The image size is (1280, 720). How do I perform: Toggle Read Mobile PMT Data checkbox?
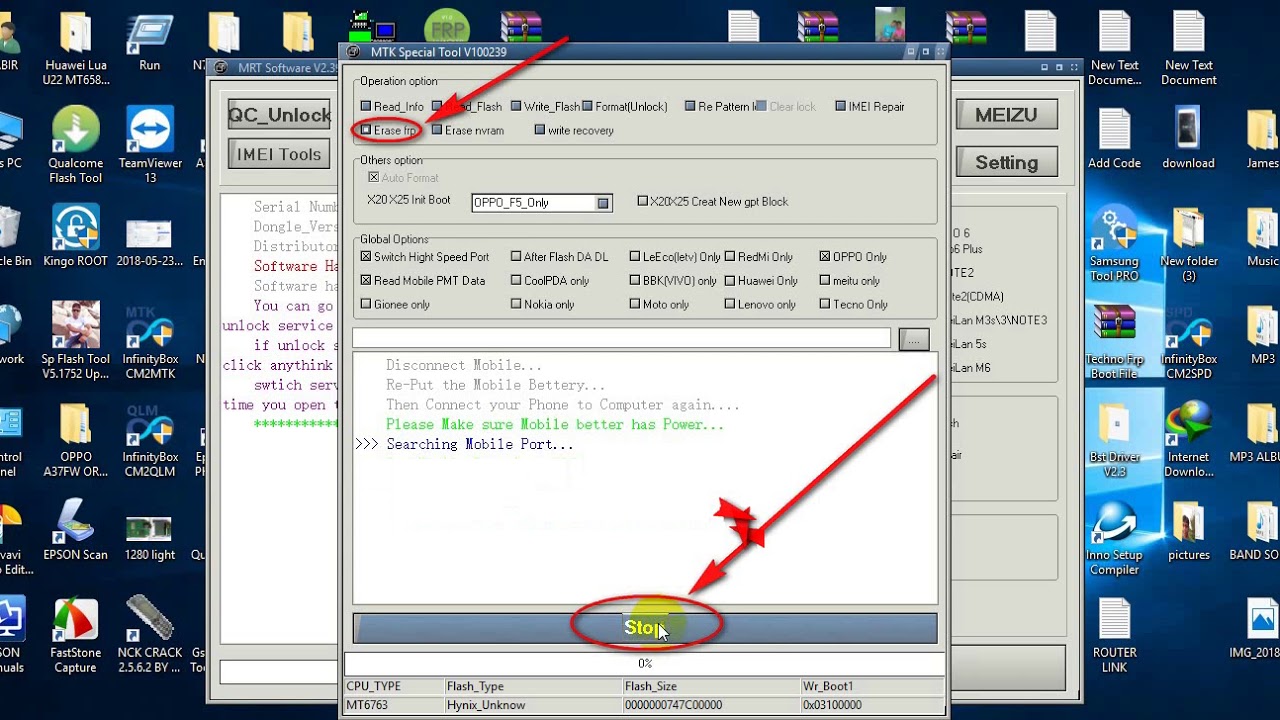[366, 281]
